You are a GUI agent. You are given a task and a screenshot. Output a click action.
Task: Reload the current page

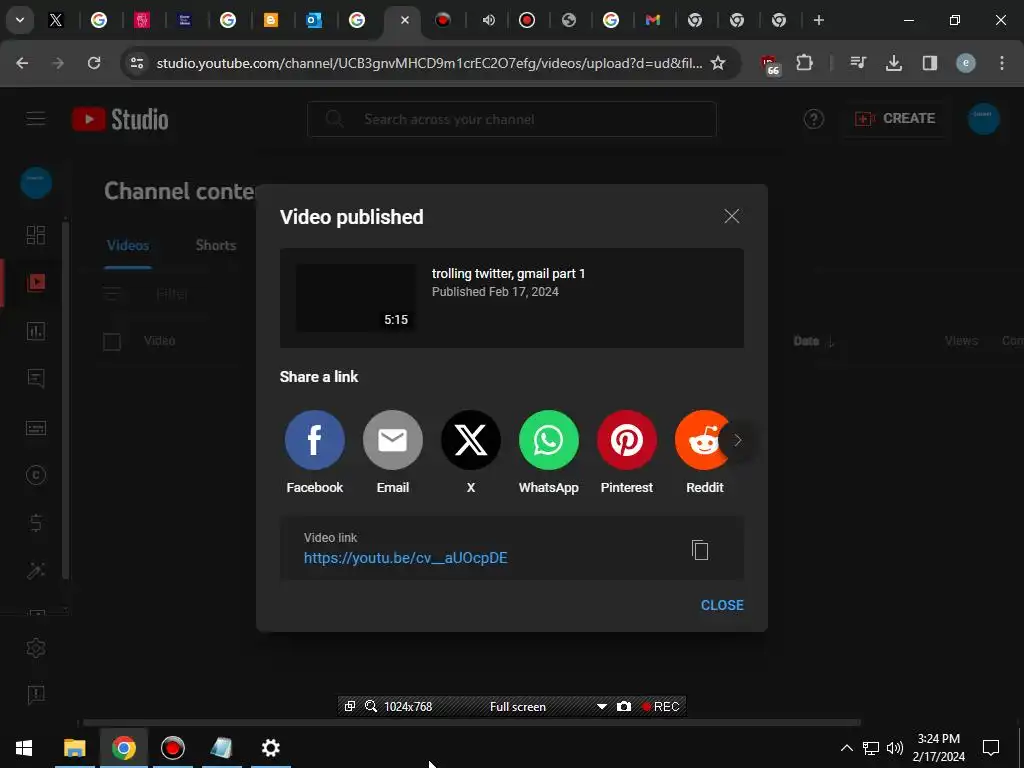[94, 63]
